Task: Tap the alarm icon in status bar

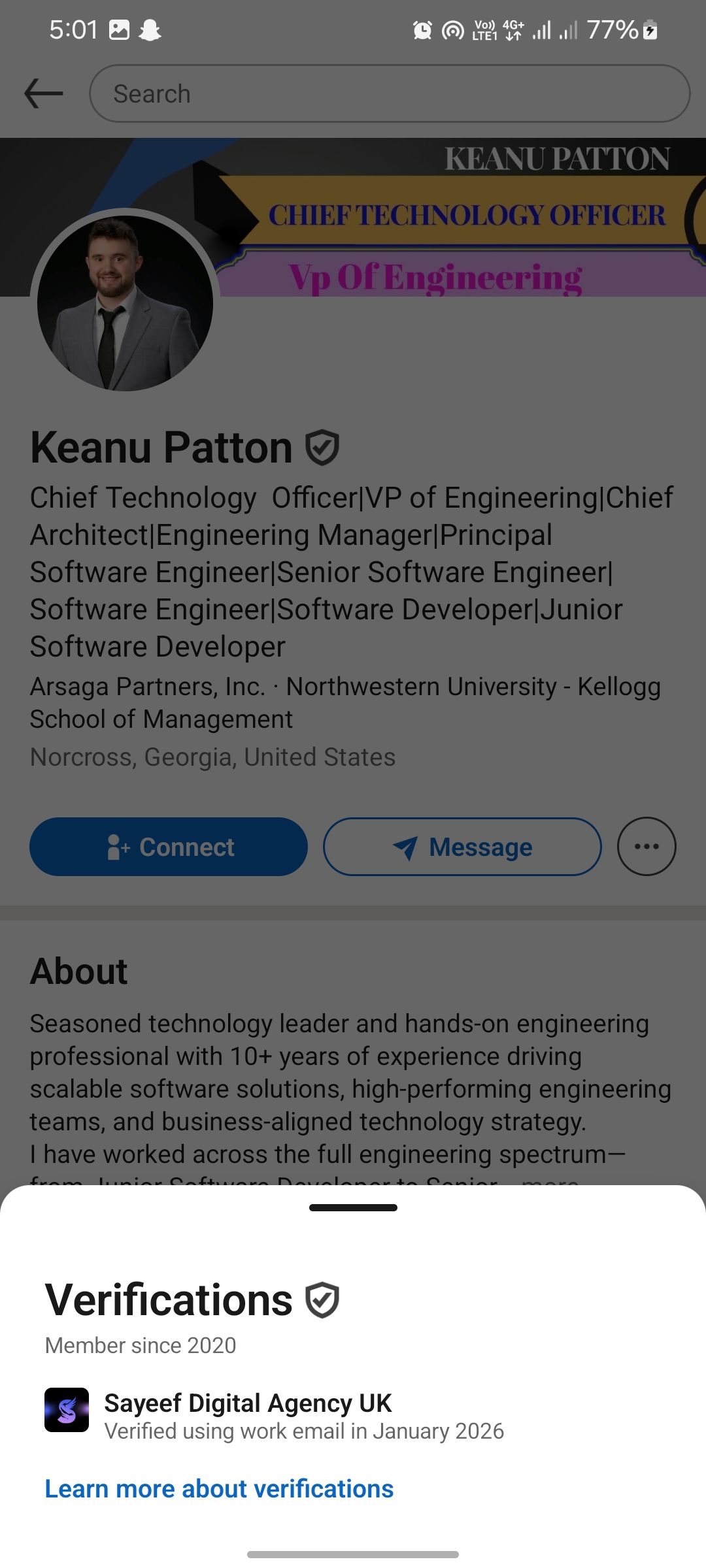Action: click(422, 30)
